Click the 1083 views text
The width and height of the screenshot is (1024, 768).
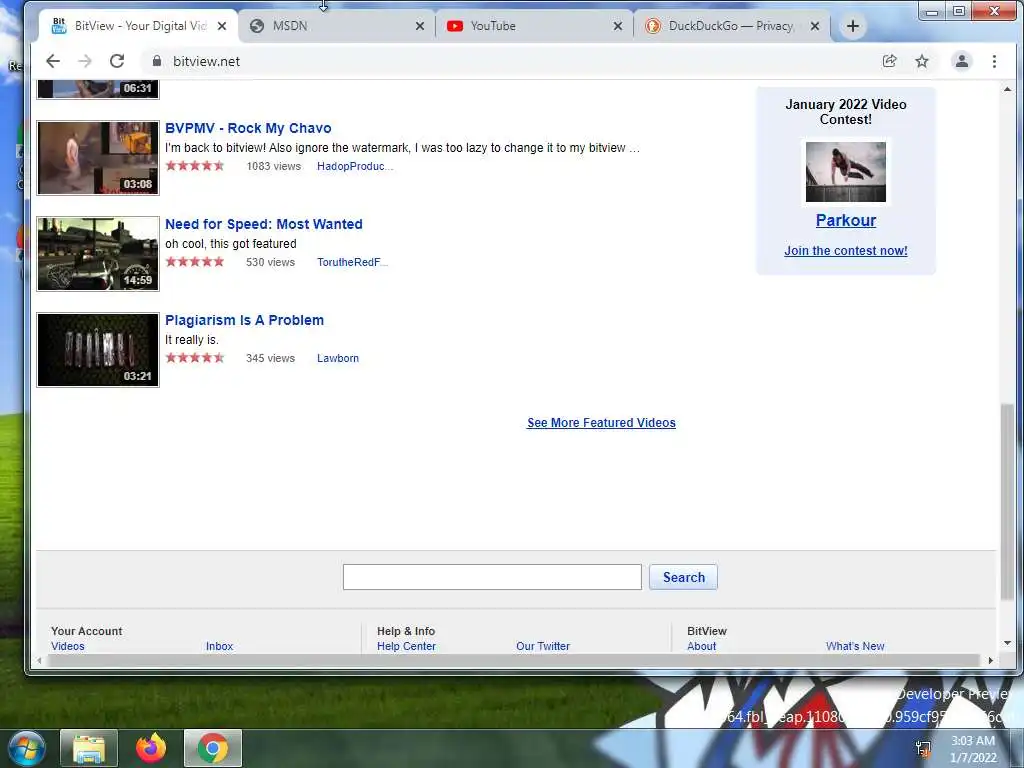pyautogui.click(x=274, y=167)
